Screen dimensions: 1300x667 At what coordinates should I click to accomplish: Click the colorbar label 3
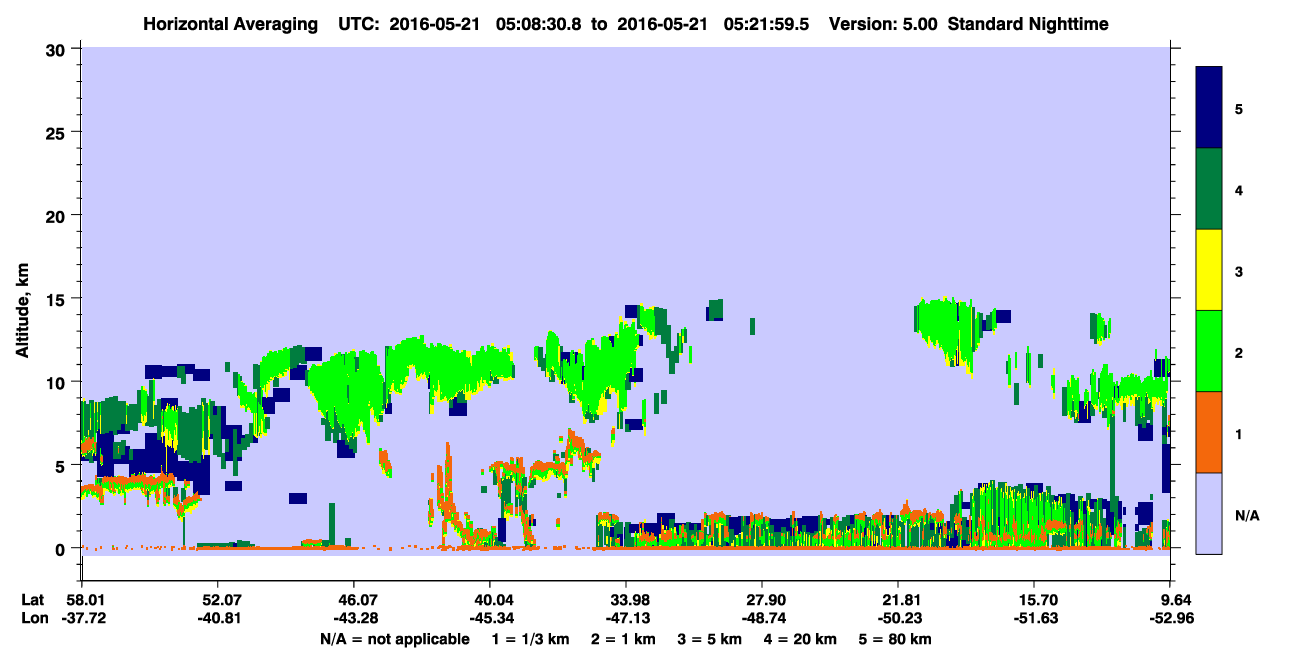click(1239, 271)
